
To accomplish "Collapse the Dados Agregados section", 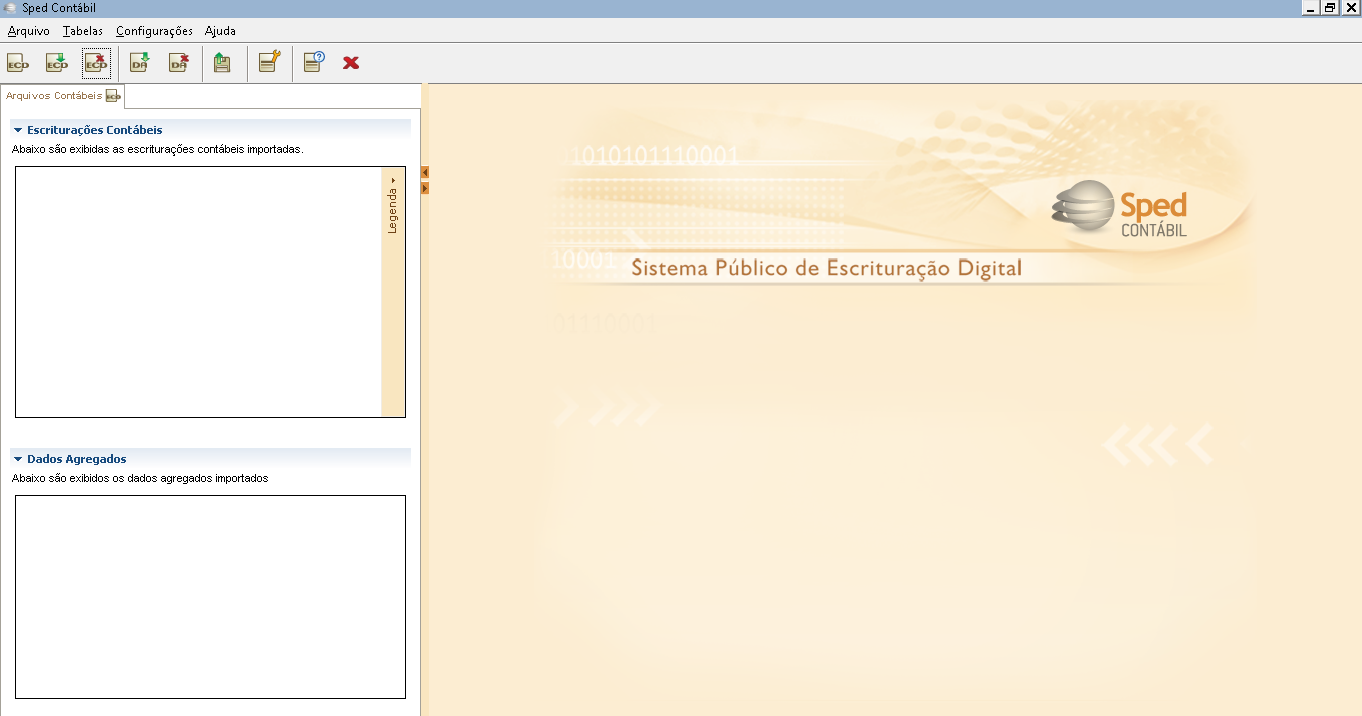I will [x=18, y=459].
